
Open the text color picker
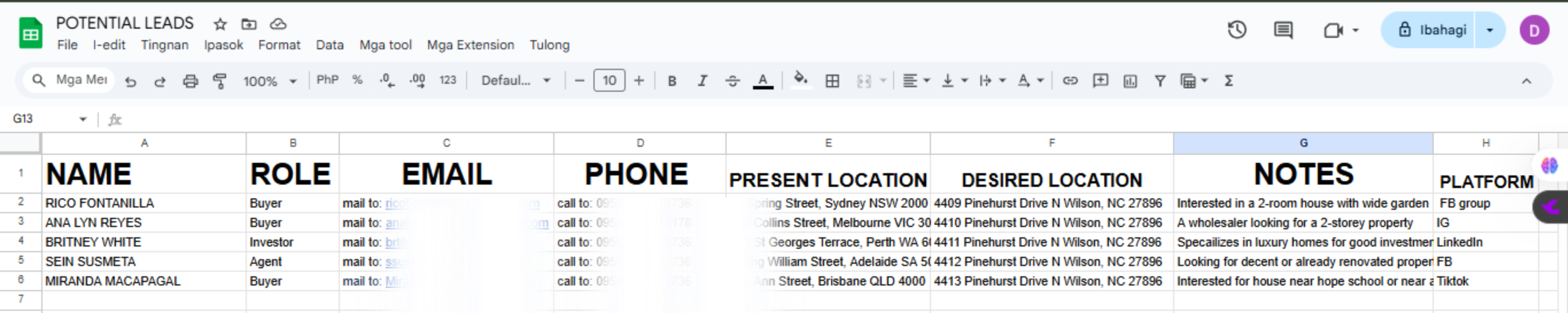763,81
